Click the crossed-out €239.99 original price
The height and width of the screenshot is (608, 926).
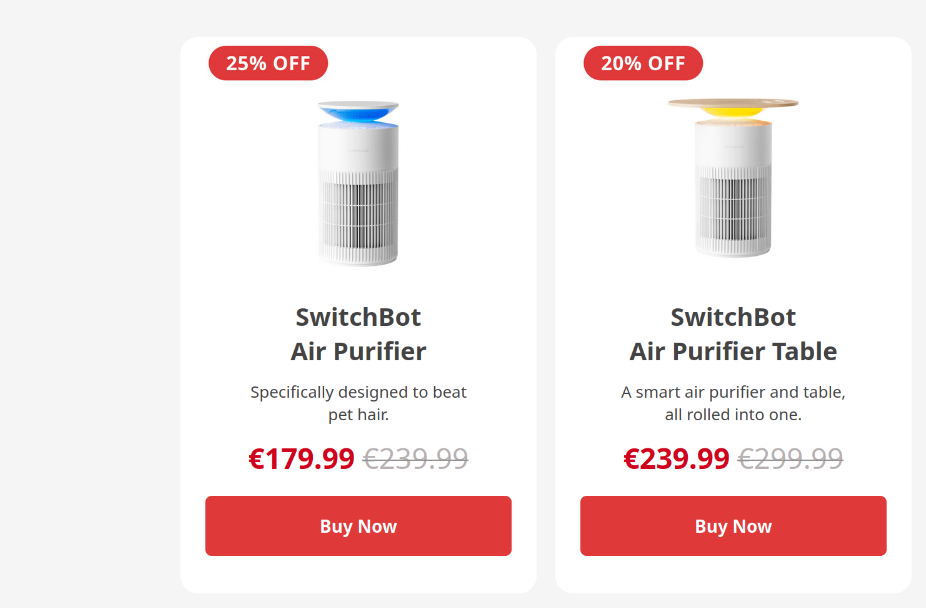[x=415, y=459]
